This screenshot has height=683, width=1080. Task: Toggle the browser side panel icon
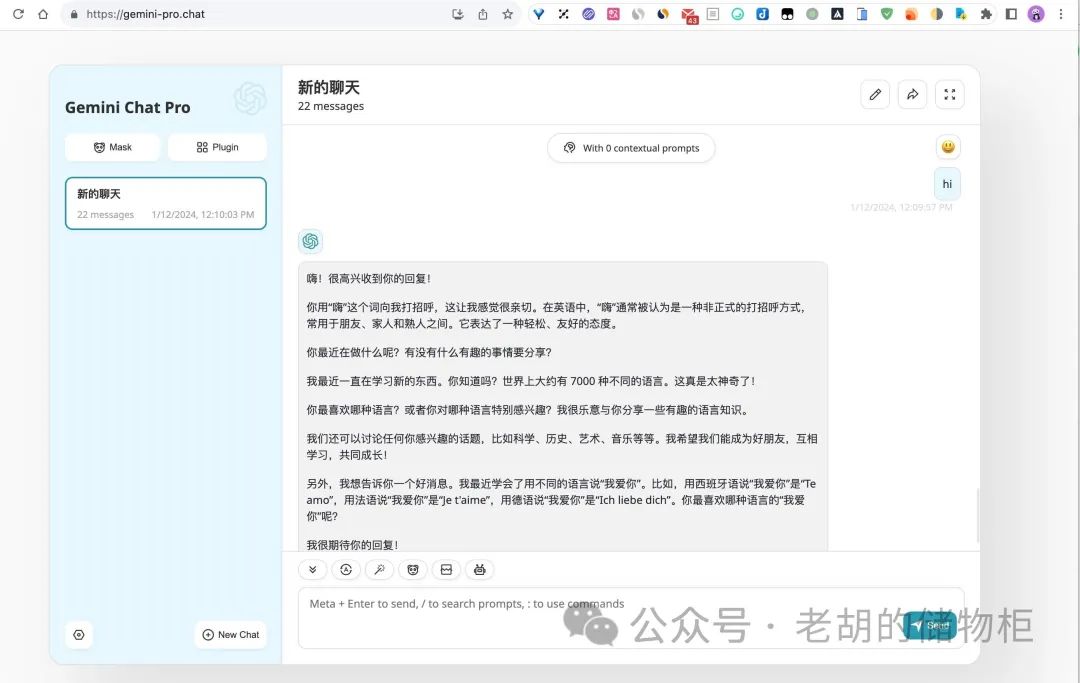[1011, 14]
